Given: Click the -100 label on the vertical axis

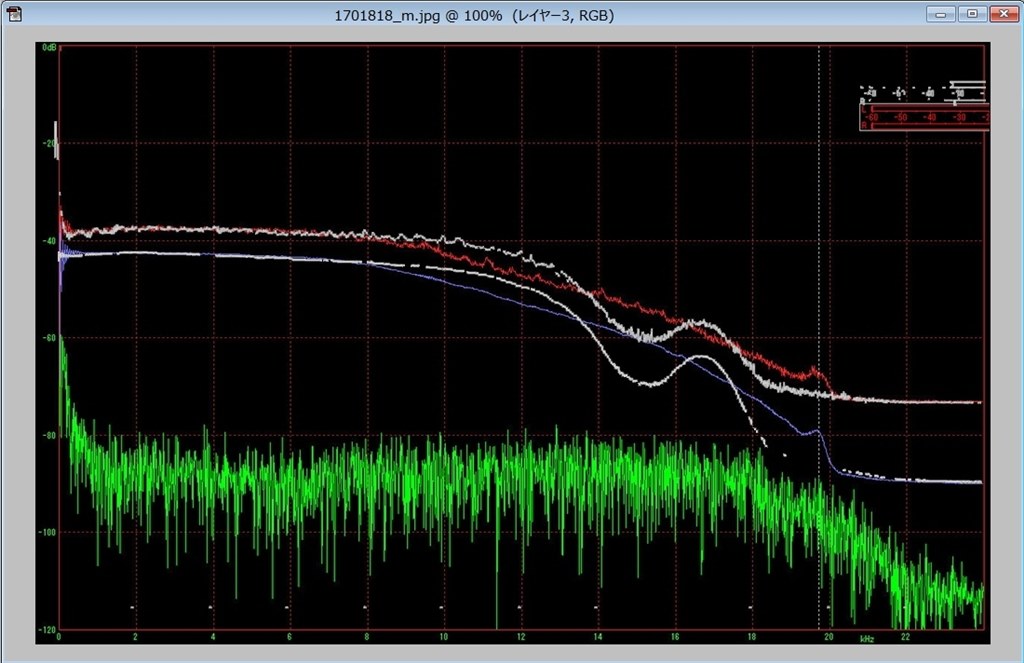Looking at the screenshot, I should (x=48, y=532).
